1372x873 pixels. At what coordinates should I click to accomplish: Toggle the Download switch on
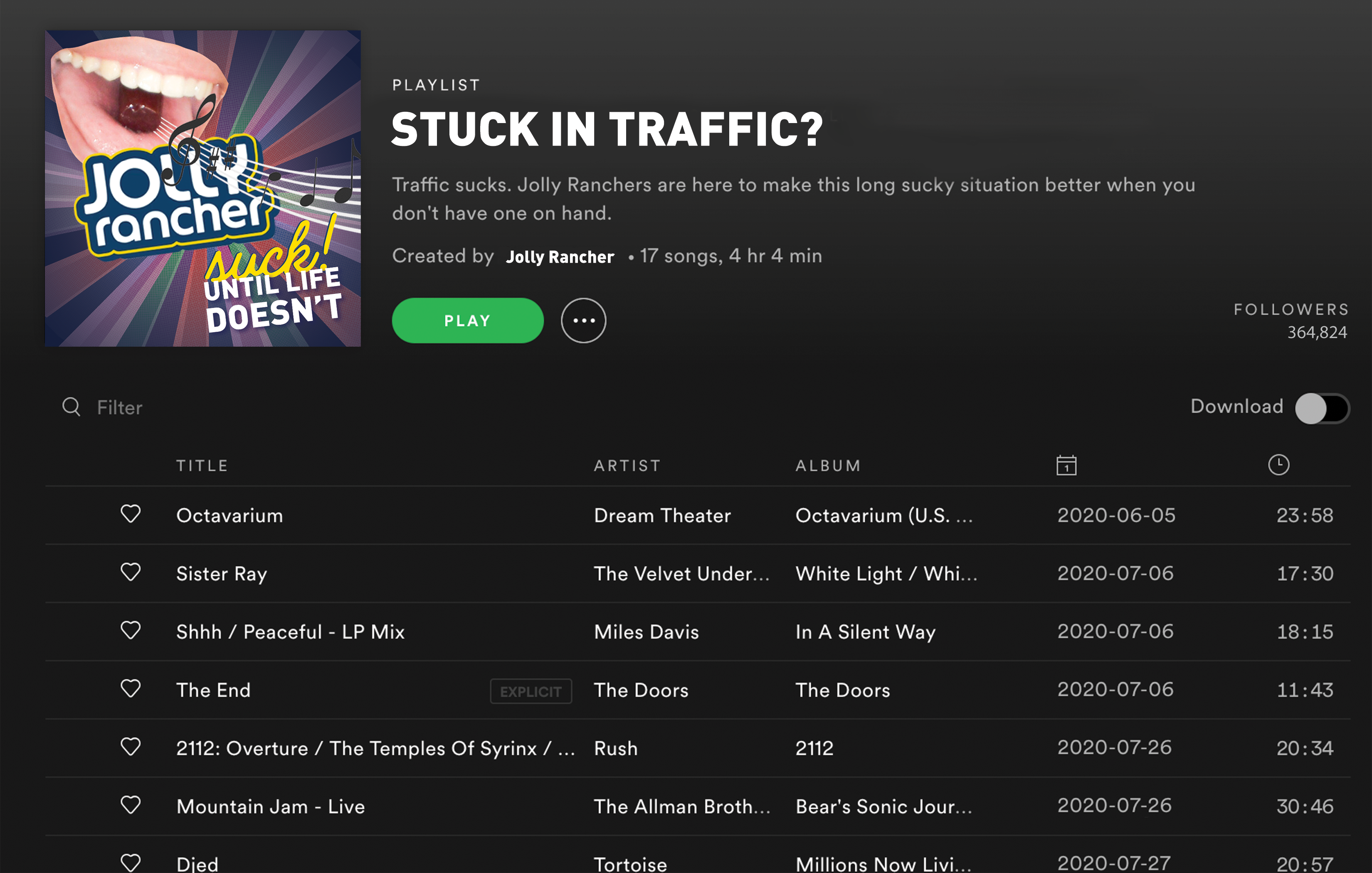(1322, 408)
